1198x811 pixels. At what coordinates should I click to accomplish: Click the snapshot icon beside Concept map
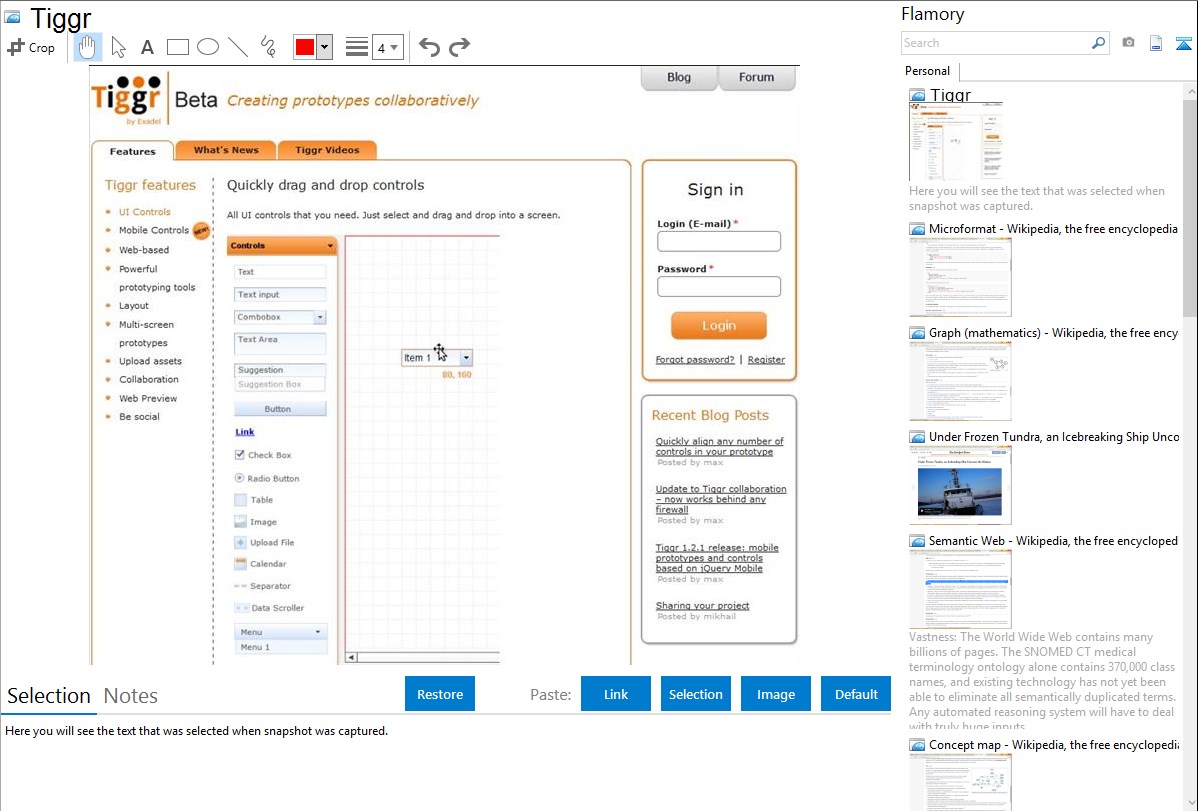917,744
